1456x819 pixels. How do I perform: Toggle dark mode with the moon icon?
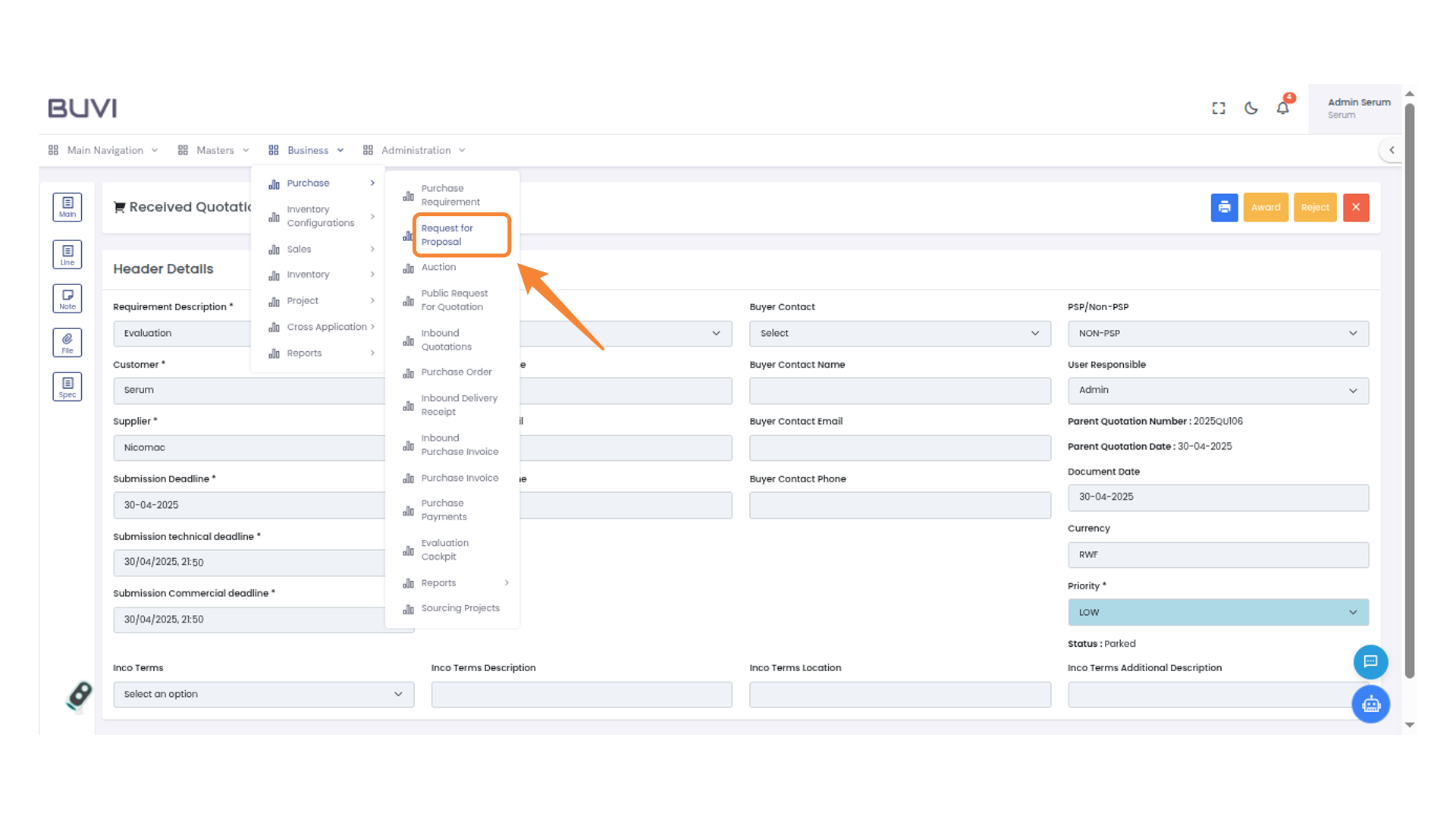pyautogui.click(x=1250, y=108)
